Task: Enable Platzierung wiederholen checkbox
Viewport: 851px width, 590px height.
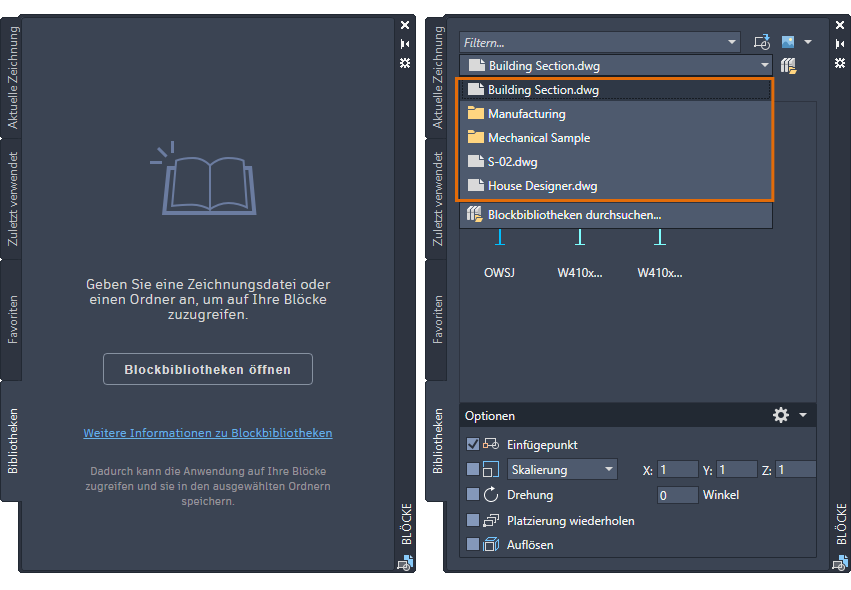Action: click(x=473, y=520)
